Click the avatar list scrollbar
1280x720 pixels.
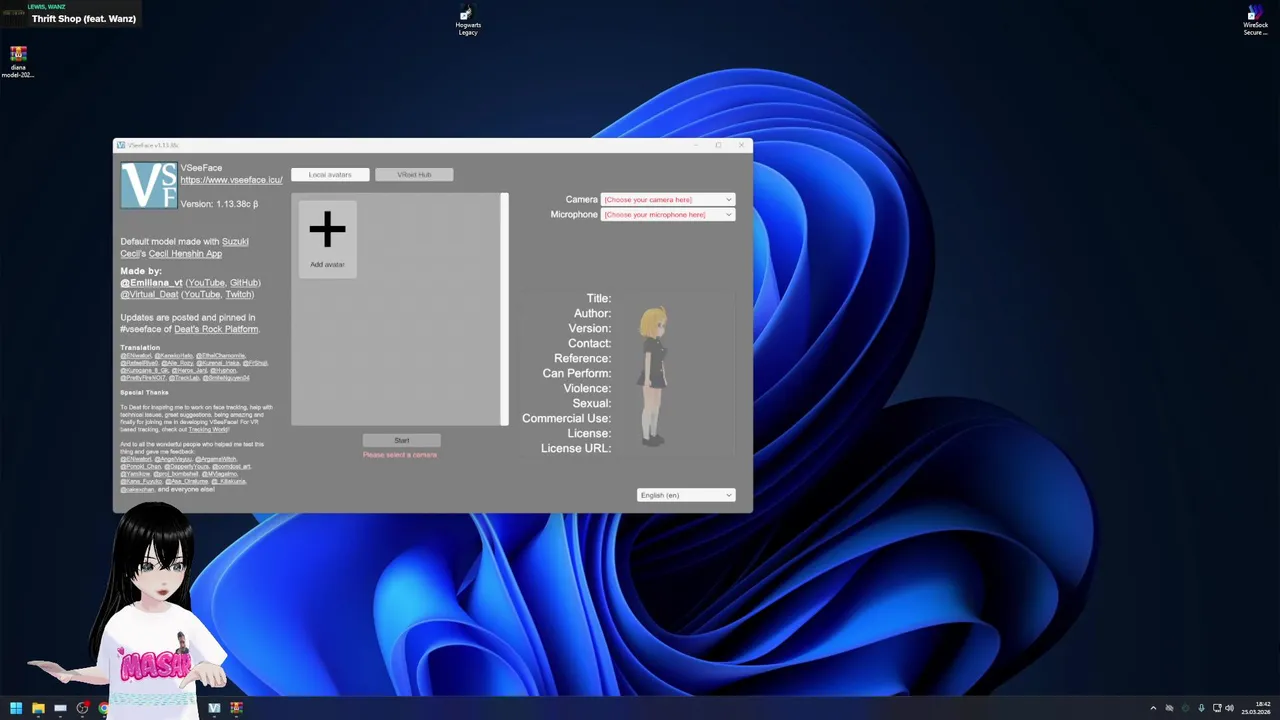504,309
